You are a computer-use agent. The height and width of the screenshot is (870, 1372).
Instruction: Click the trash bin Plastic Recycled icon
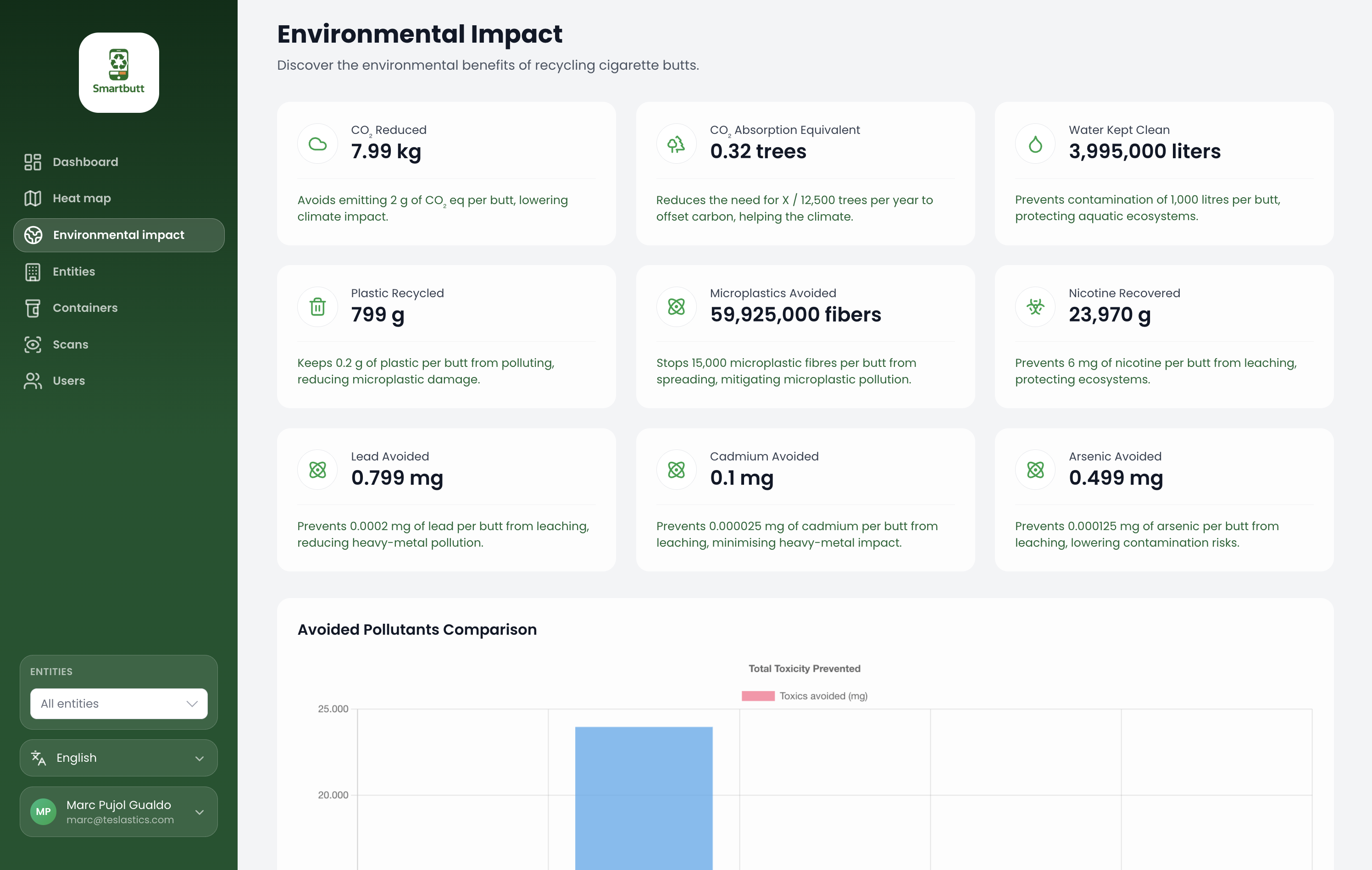(317, 307)
